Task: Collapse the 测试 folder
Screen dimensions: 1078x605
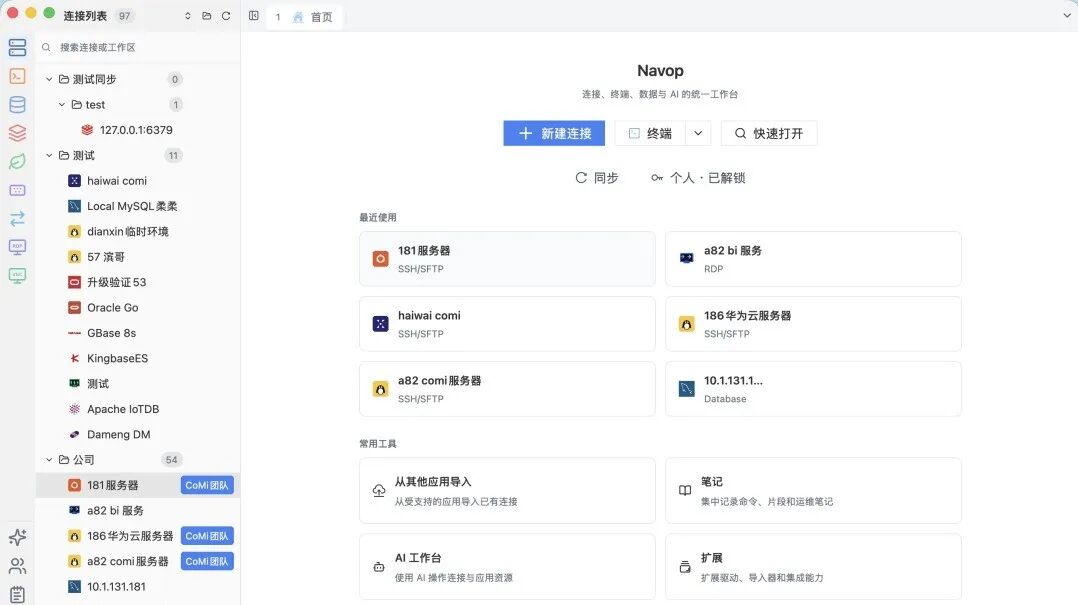Action: [x=49, y=155]
